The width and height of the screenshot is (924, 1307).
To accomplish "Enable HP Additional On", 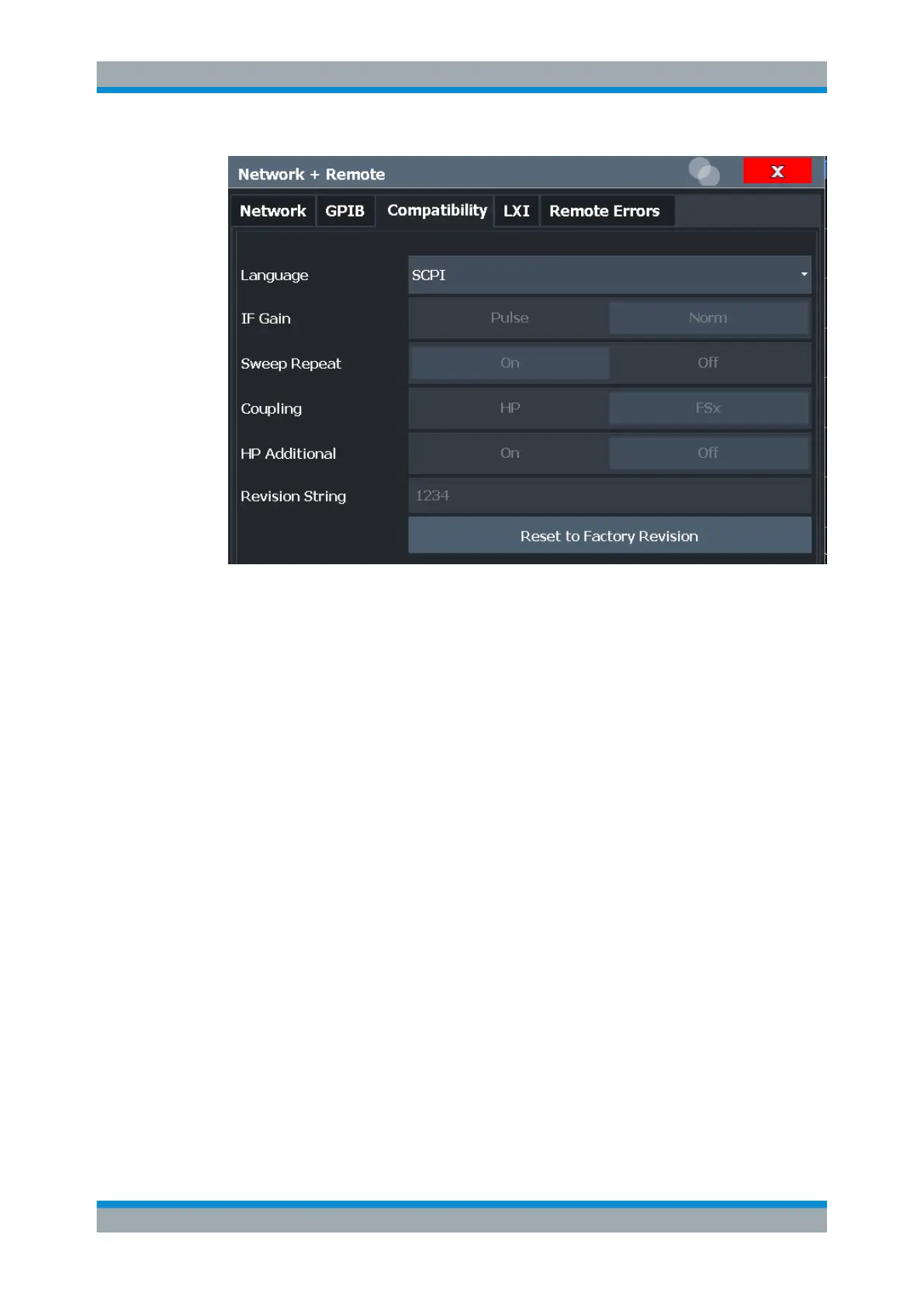I will pyautogui.click(x=509, y=453).
